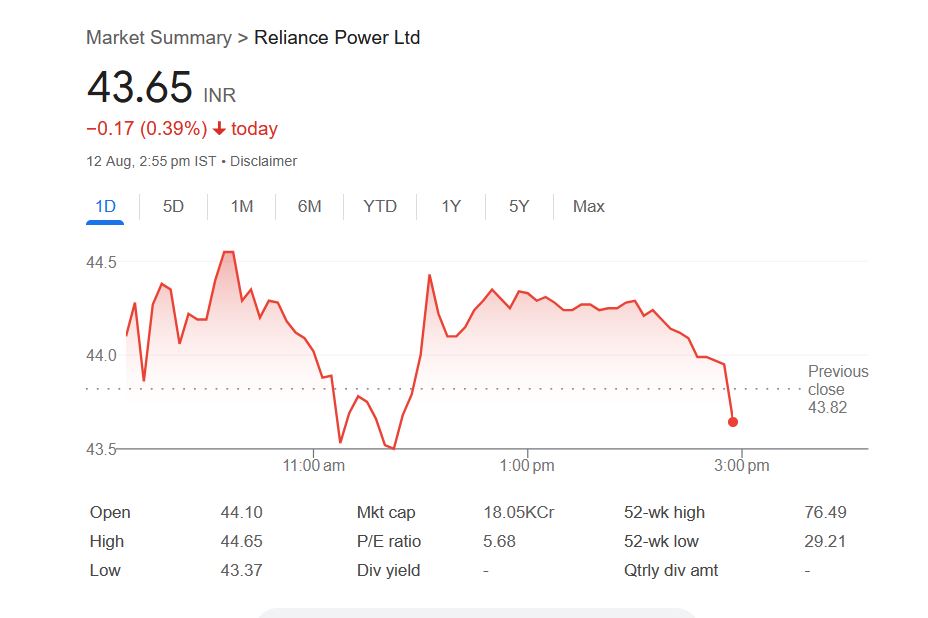The height and width of the screenshot is (618, 928).
Task: Click the 52-wk high value 76.49
Action: tap(825, 513)
